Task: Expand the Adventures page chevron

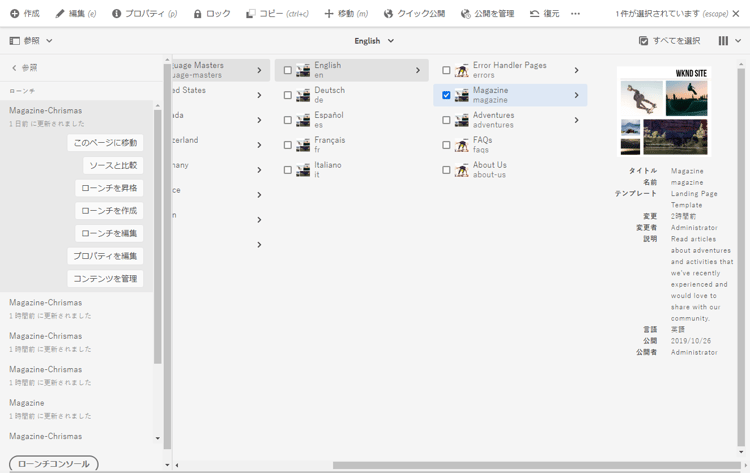Action: click(x=576, y=120)
